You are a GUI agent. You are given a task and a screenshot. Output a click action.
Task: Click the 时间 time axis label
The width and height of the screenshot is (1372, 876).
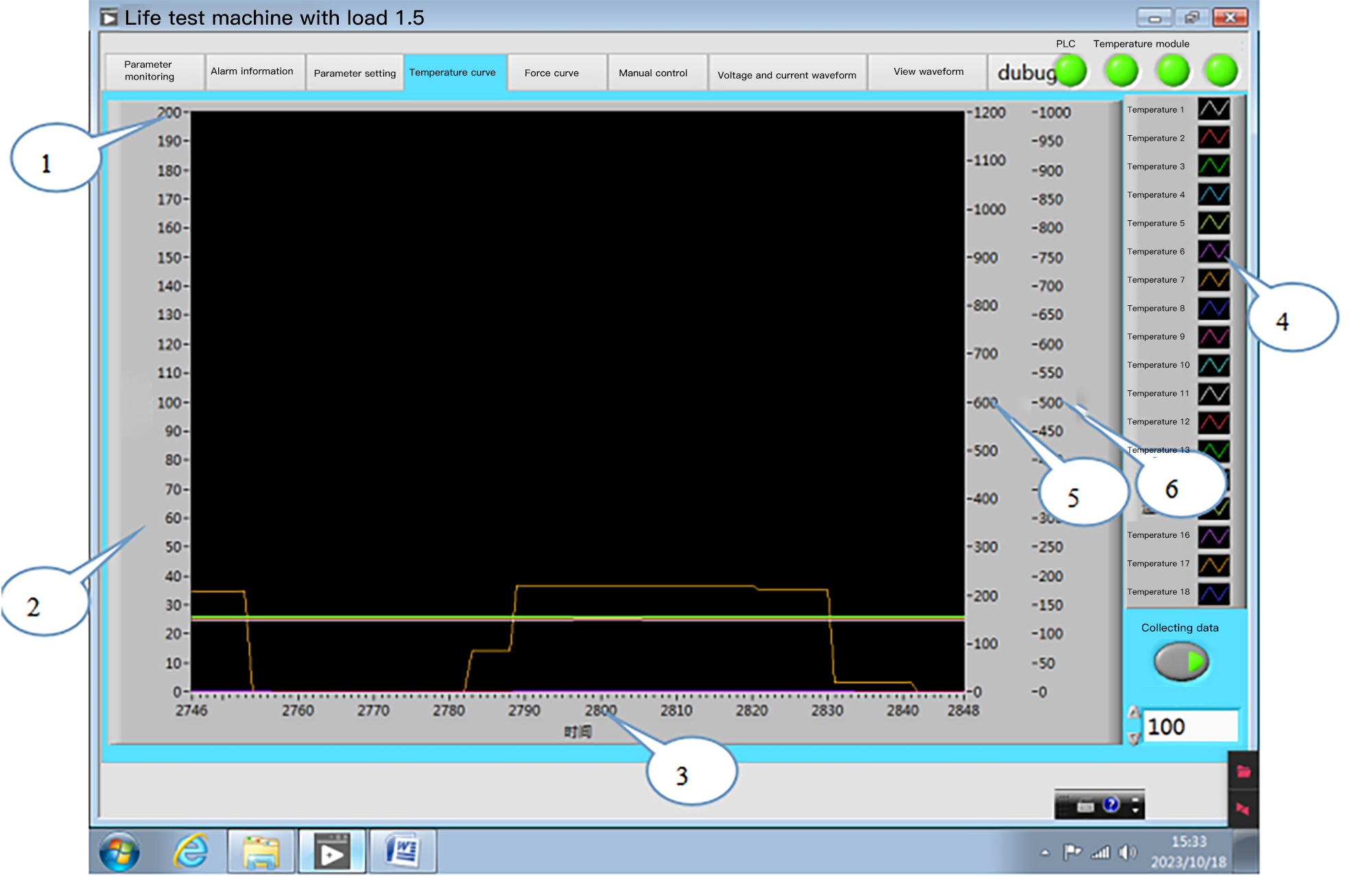578,732
